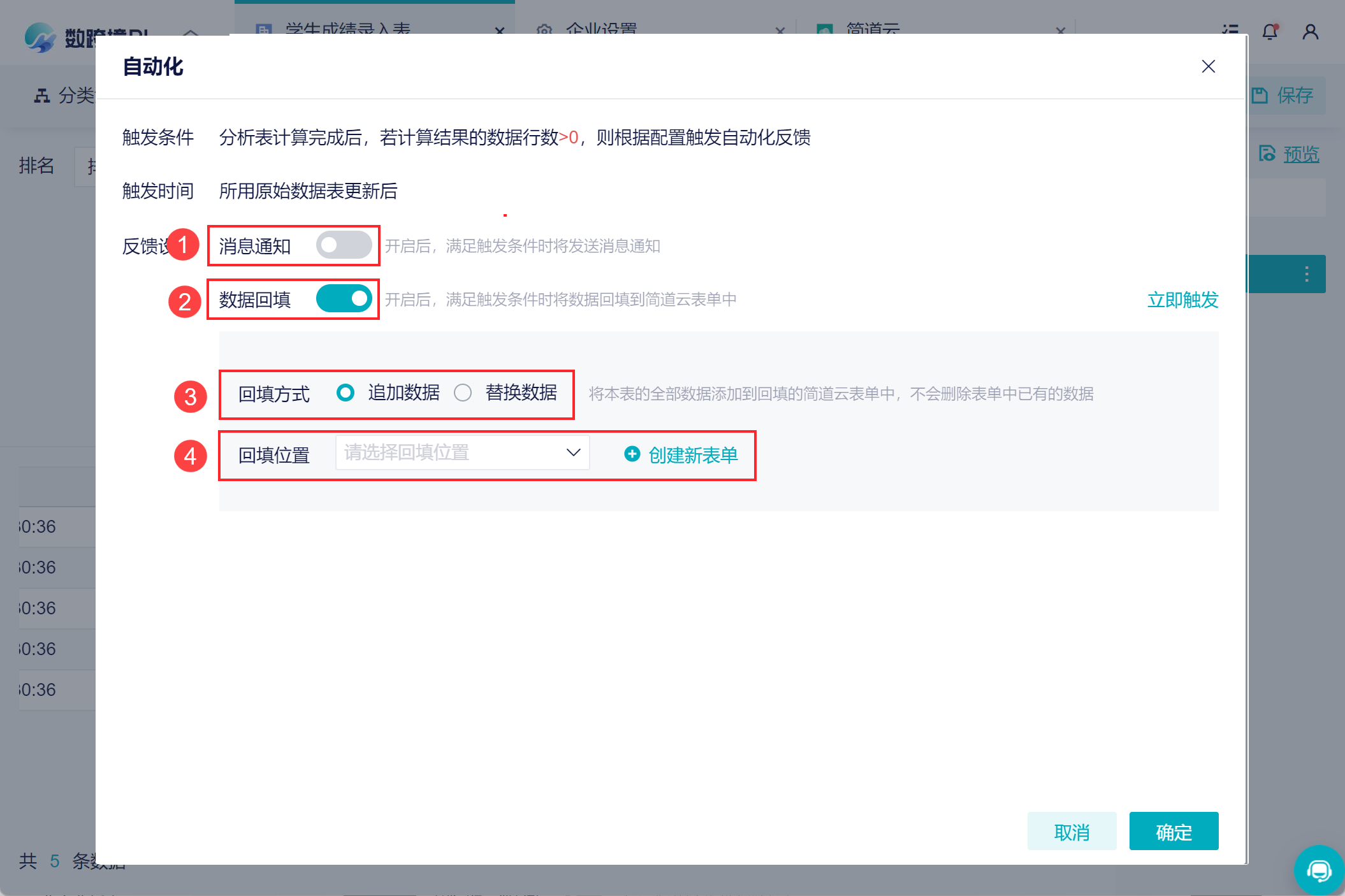
Task: Click the notification bell icon
Action: click(x=1270, y=32)
